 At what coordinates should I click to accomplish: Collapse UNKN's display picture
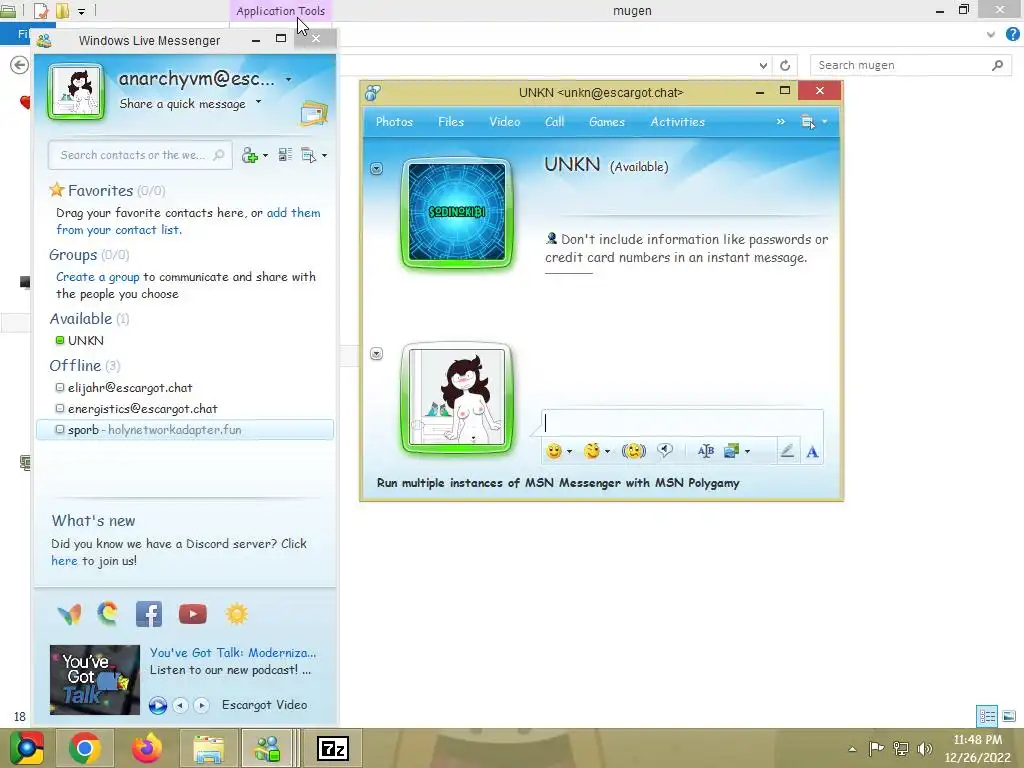pyautogui.click(x=376, y=168)
